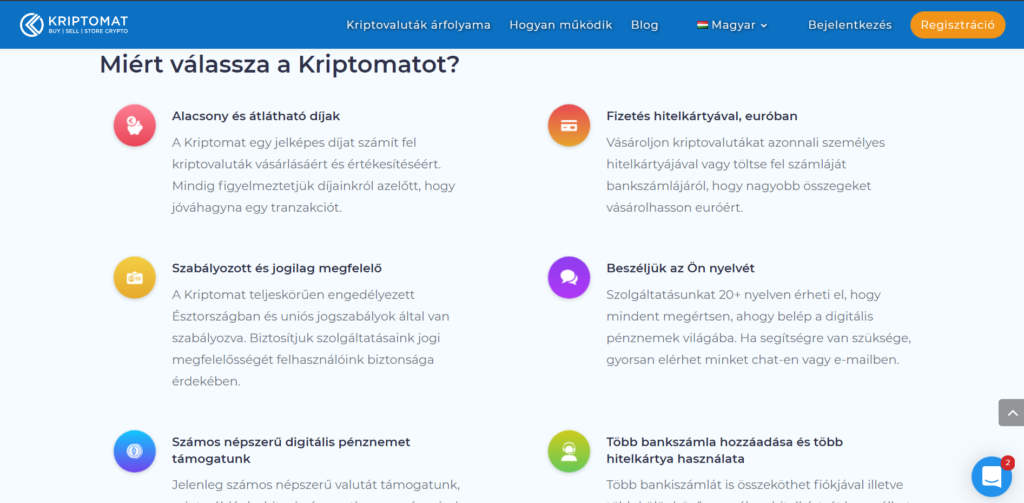Click the green support headset icon
This screenshot has height=503, width=1024.
[569, 451]
